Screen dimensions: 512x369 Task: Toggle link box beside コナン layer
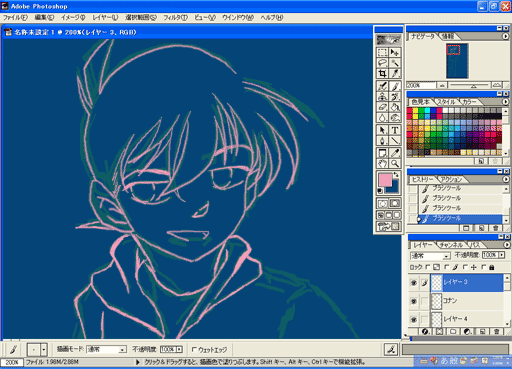coord(424,301)
